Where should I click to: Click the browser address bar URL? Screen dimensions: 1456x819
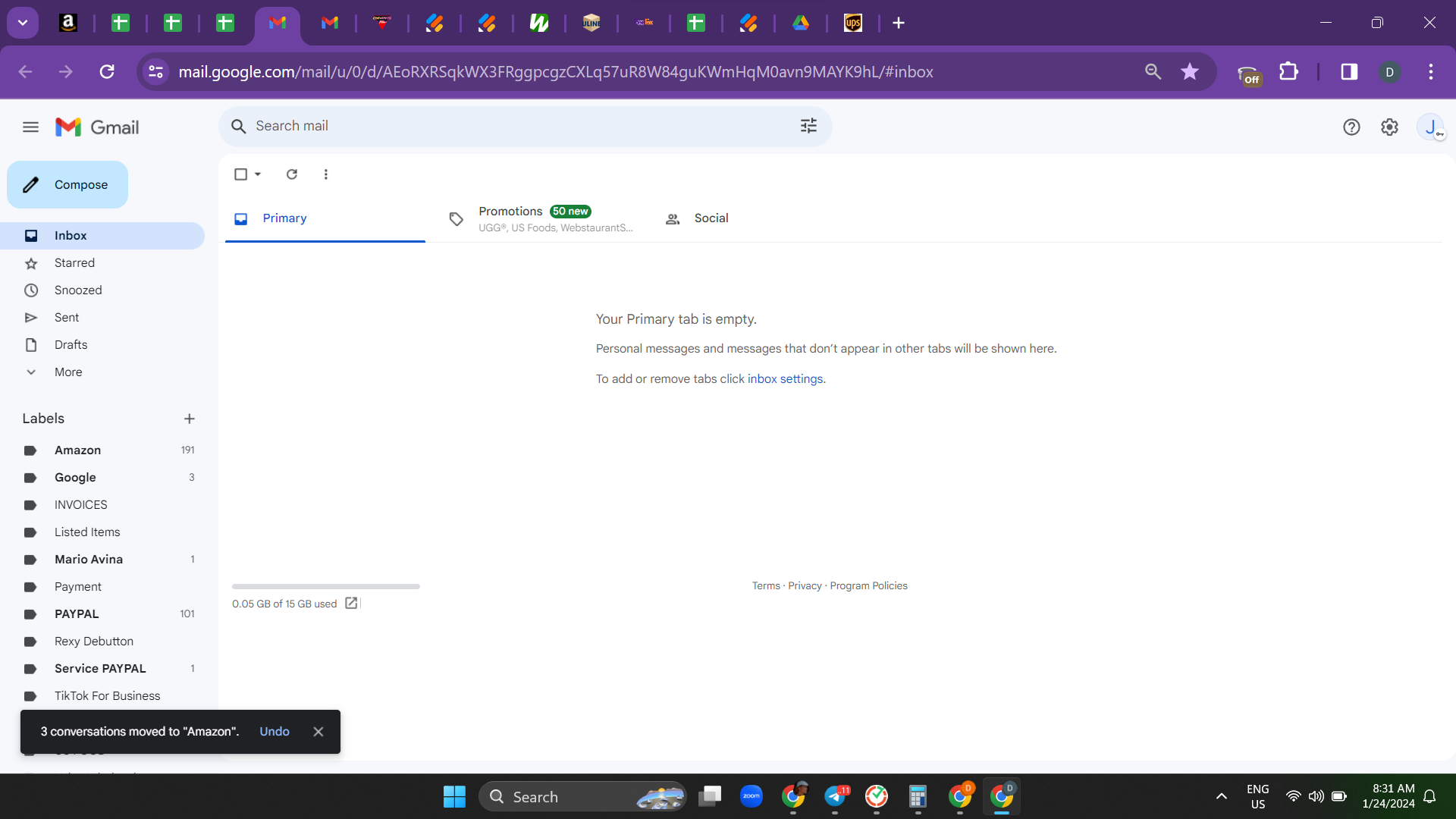click(x=556, y=71)
